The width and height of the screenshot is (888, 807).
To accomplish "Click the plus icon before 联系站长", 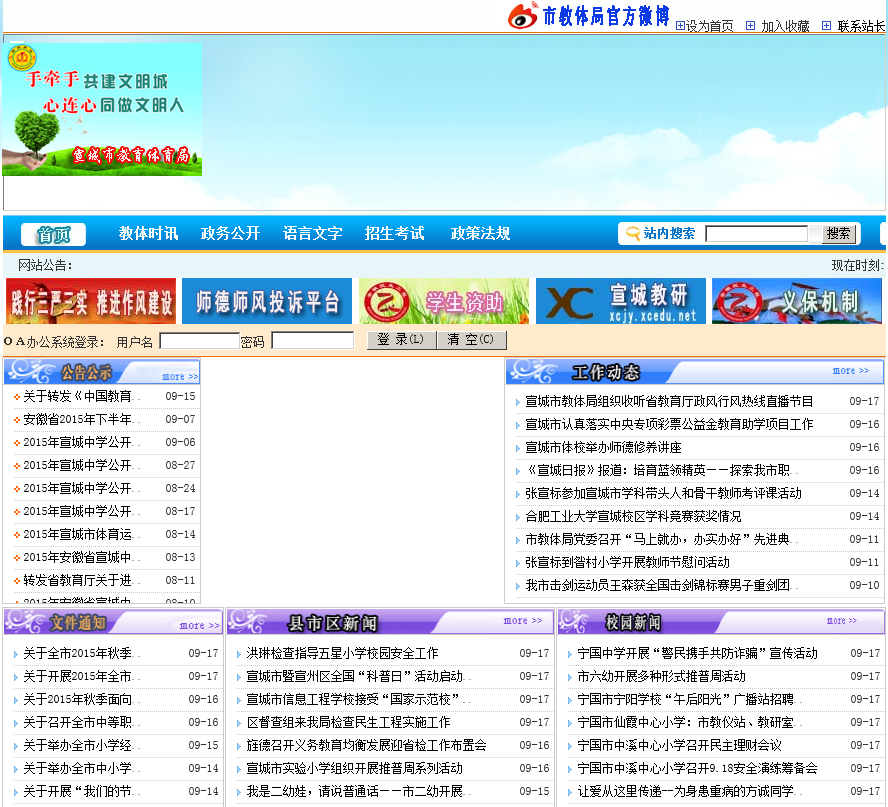I will [827, 25].
